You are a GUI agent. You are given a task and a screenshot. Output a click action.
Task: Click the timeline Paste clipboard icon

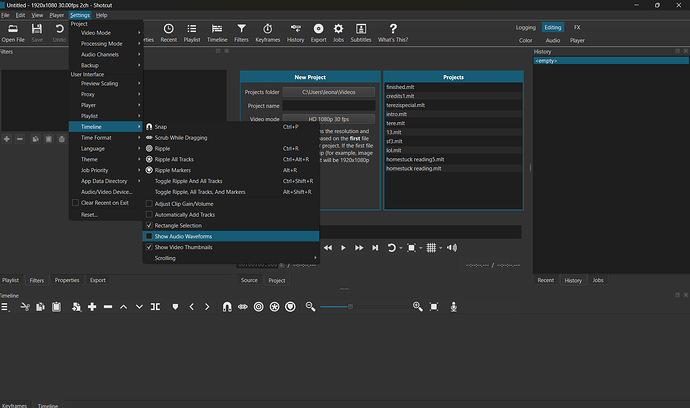(x=56, y=307)
